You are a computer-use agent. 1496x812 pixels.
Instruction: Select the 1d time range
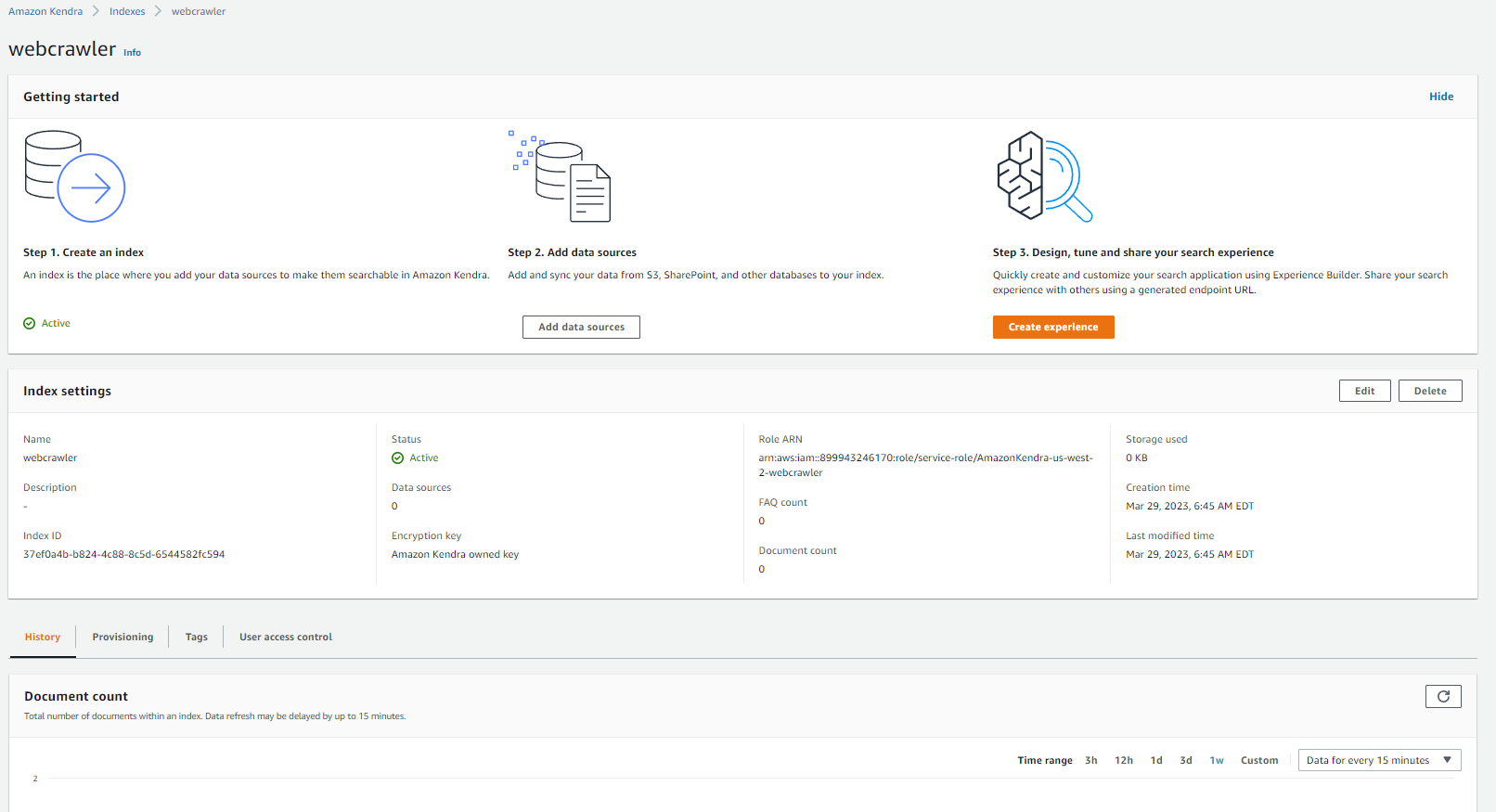pos(1156,760)
